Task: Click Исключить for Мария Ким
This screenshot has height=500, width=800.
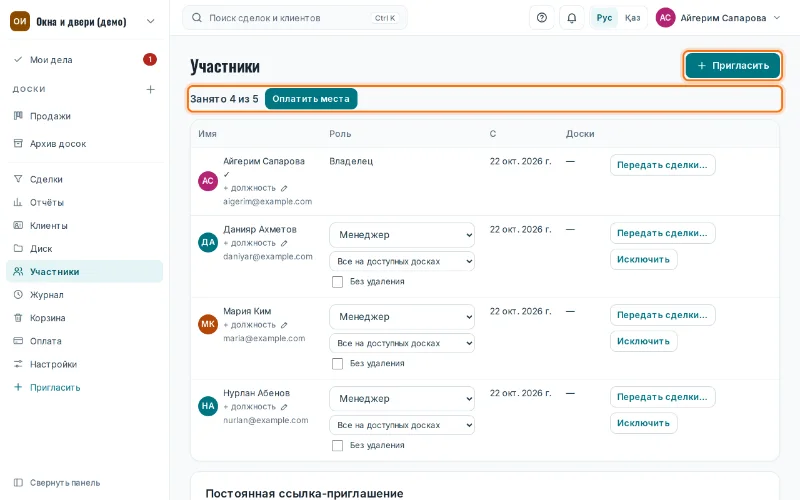Action: click(643, 341)
